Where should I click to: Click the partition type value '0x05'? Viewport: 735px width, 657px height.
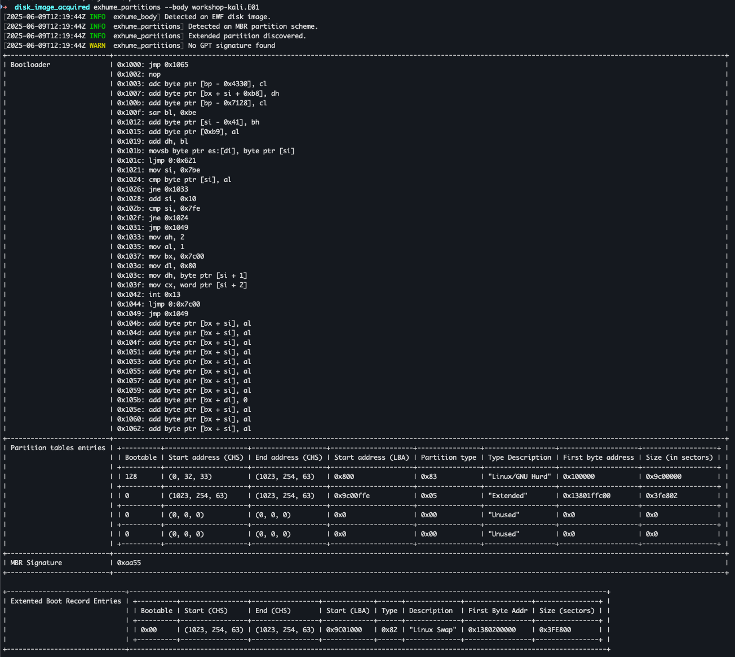[428, 496]
